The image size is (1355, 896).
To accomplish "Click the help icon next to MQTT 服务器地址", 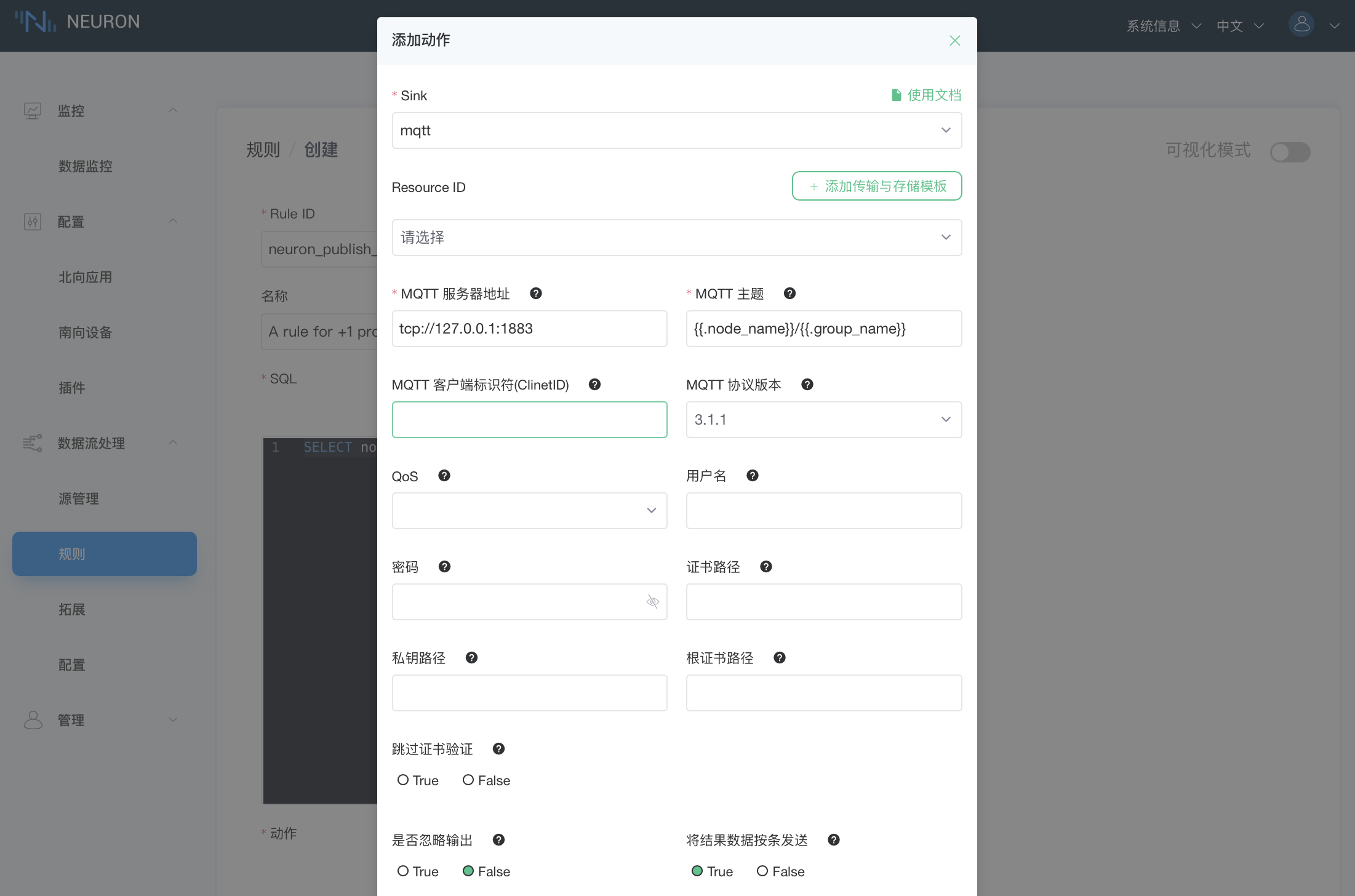I will pyautogui.click(x=536, y=294).
